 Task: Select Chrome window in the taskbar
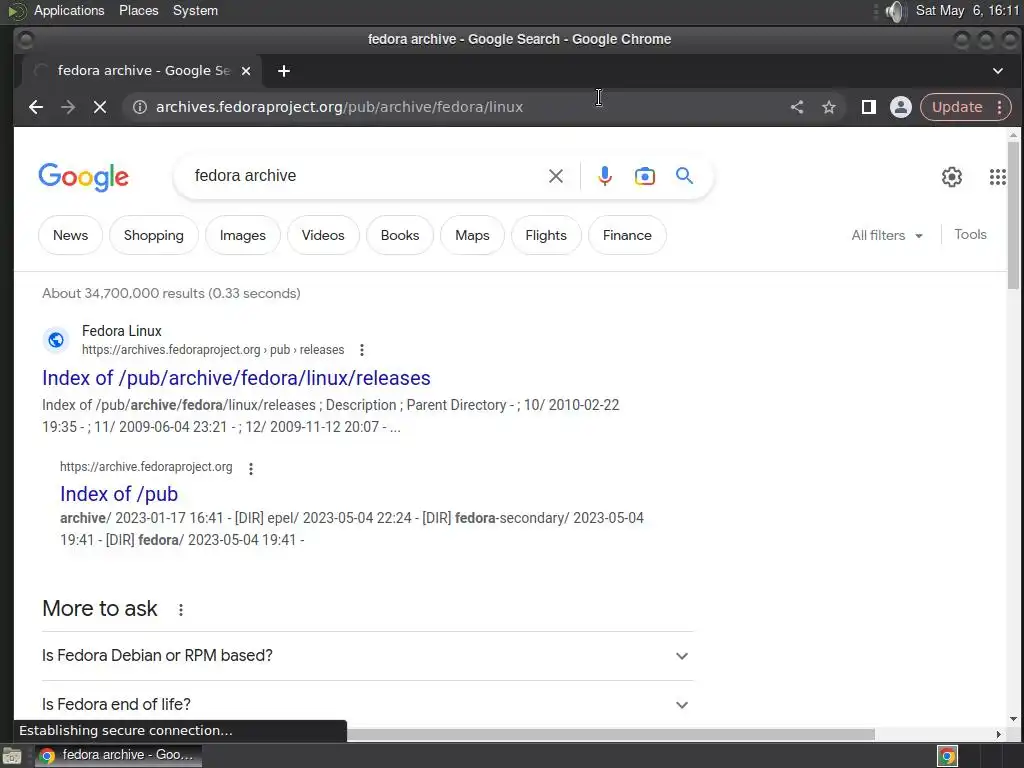[x=118, y=755]
